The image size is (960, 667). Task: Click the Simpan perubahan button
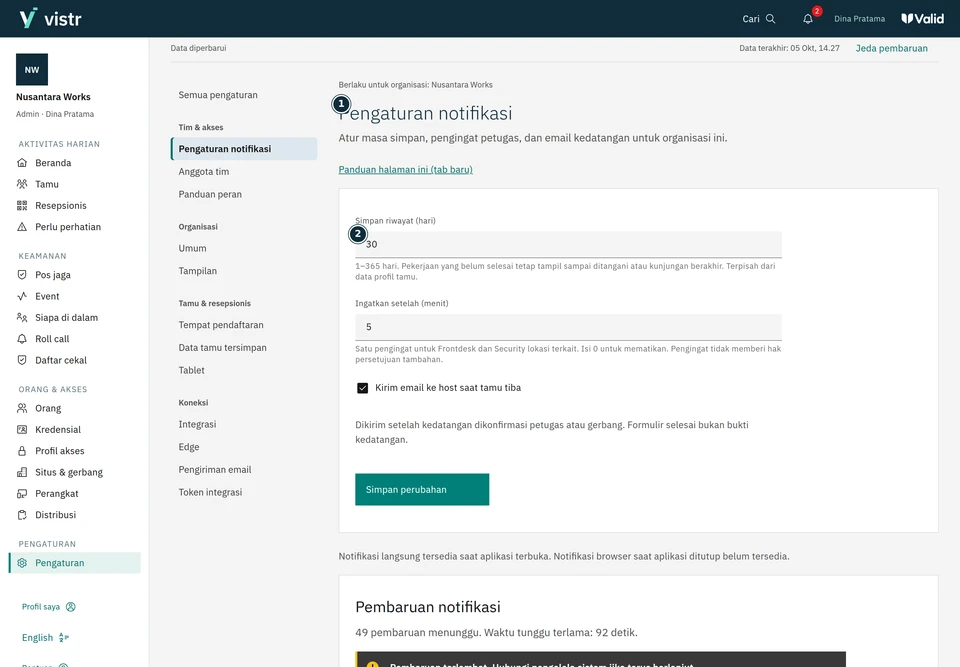[x=422, y=489]
